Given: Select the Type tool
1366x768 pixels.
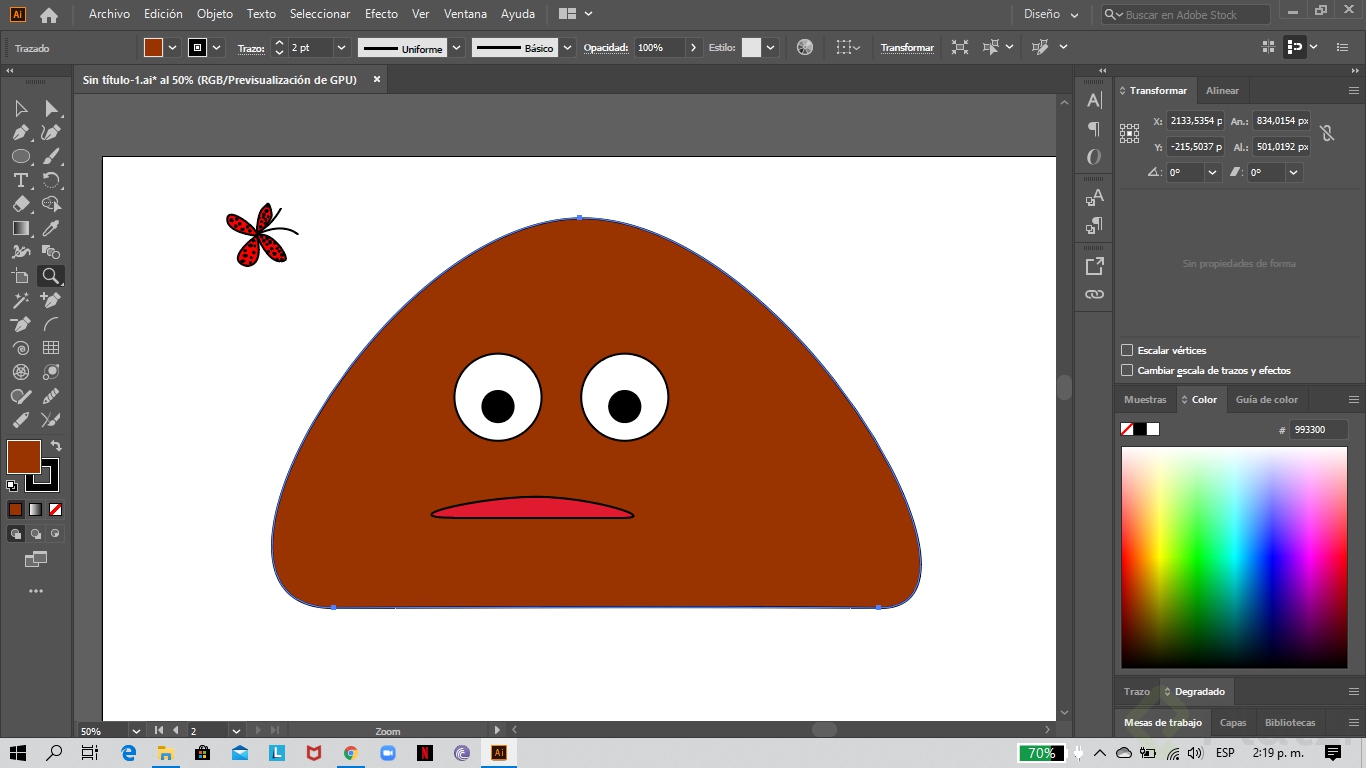Looking at the screenshot, I should click(x=21, y=180).
